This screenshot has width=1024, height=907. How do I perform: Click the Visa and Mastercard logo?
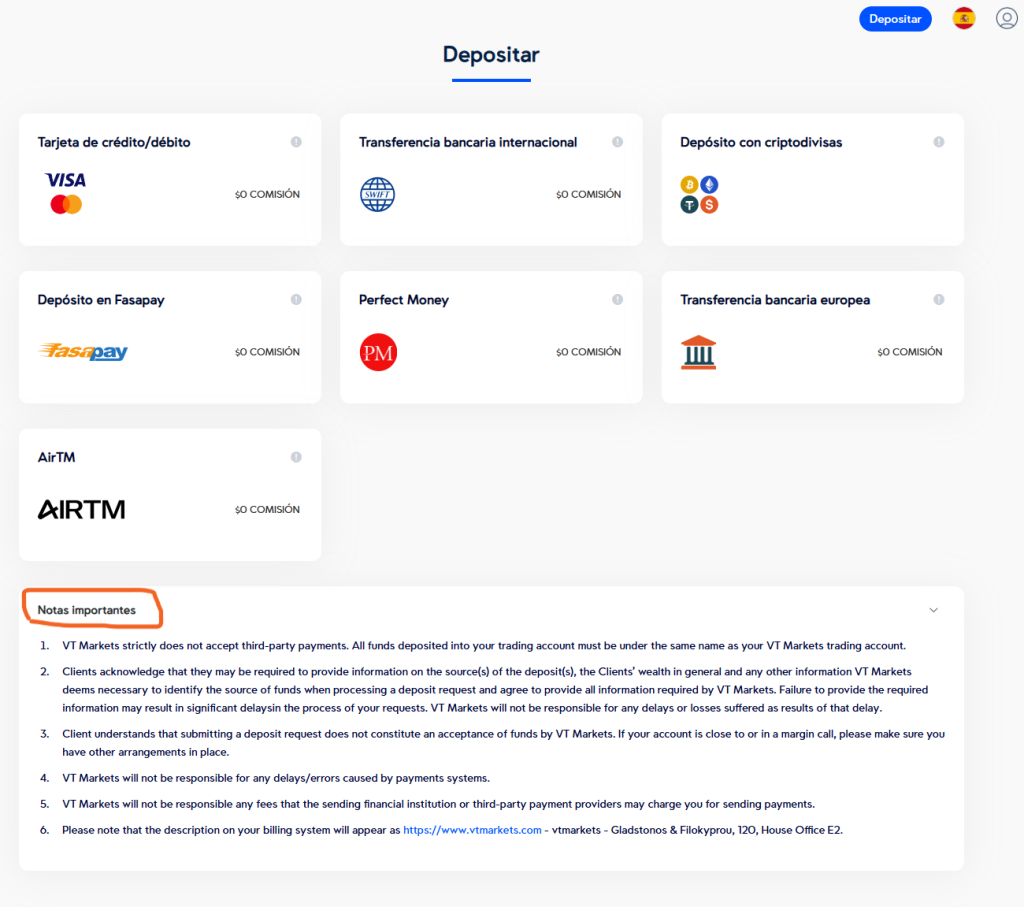click(x=66, y=193)
